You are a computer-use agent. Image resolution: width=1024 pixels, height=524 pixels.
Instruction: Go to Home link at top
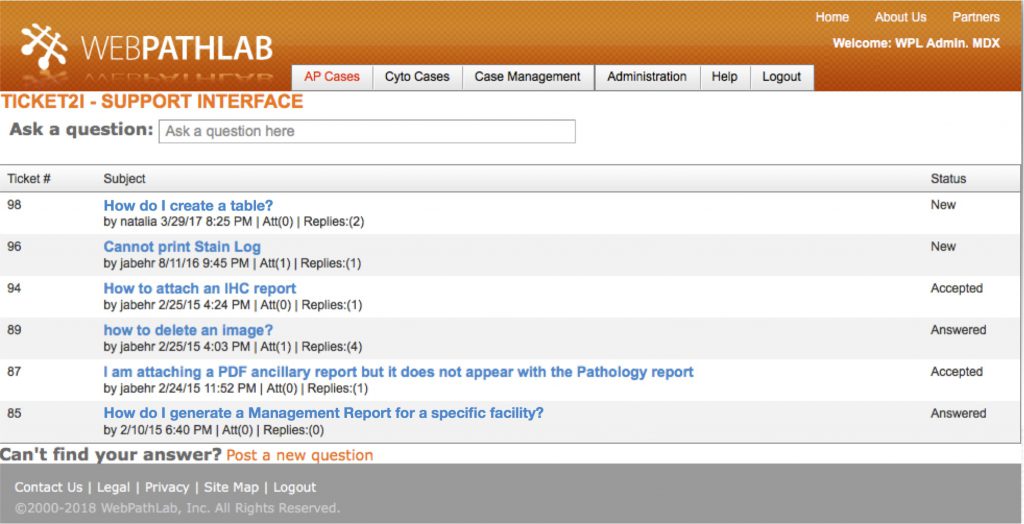pyautogui.click(x=832, y=18)
